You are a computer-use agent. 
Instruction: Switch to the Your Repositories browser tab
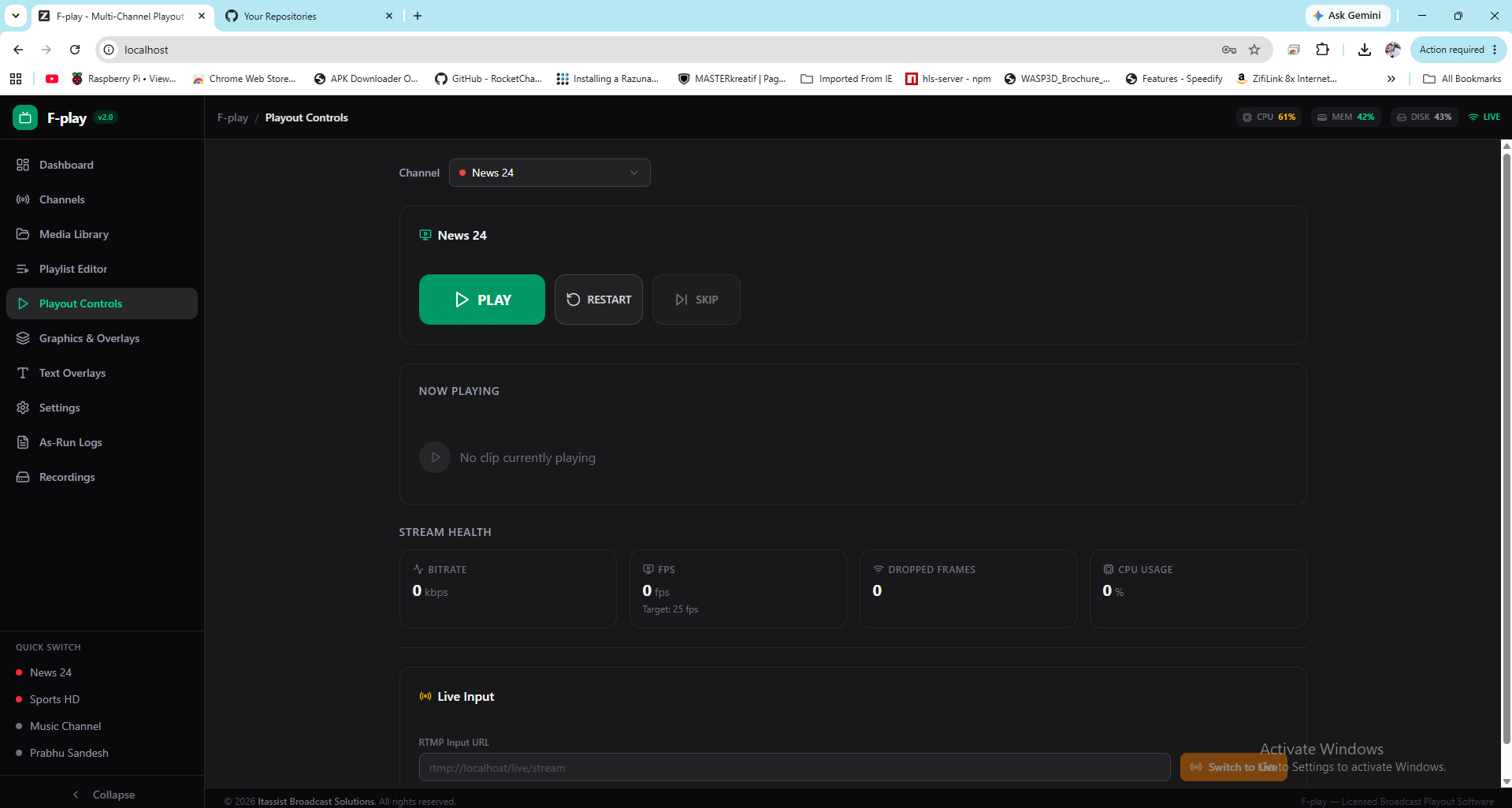pos(308,16)
